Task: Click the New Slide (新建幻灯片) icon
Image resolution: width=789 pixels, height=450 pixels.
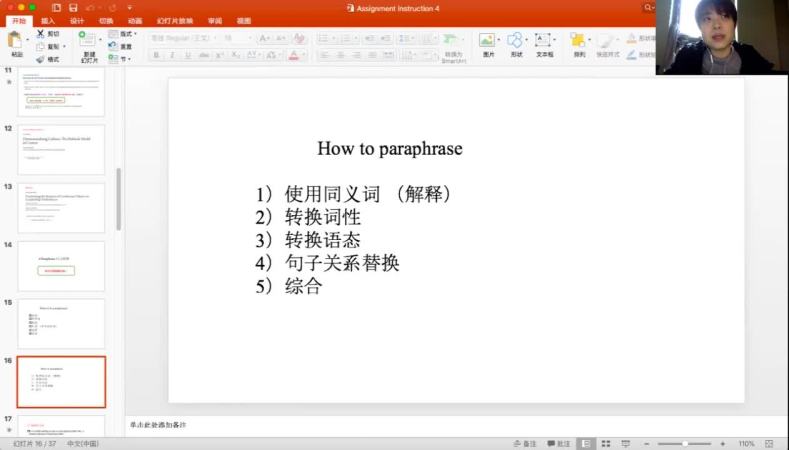Action: (x=87, y=40)
